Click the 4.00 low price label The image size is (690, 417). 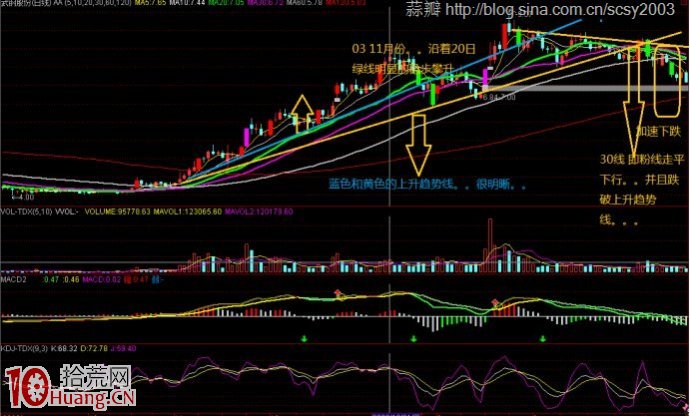click(23, 197)
